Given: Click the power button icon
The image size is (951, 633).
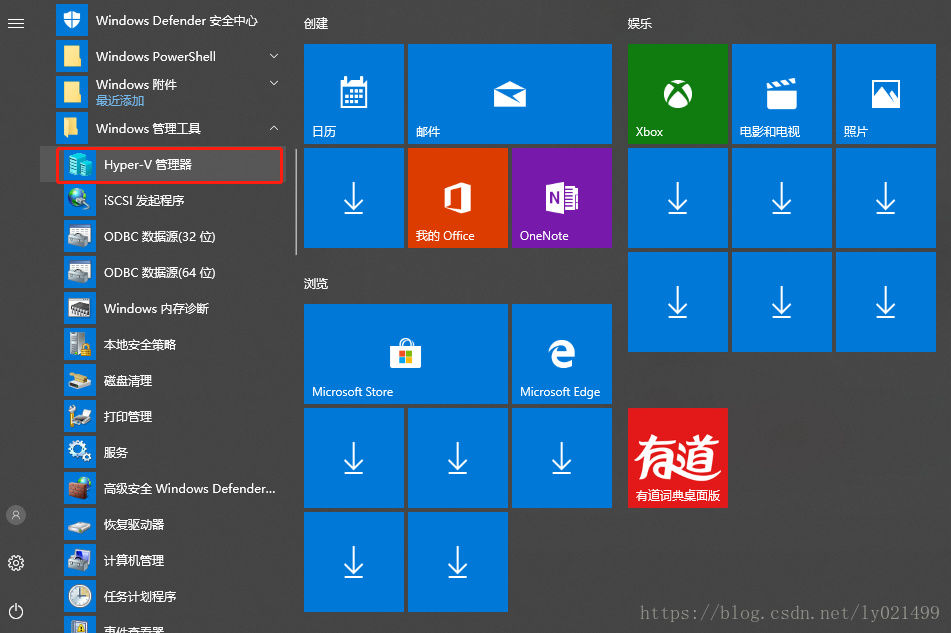Looking at the screenshot, I should click(x=16, y=611).
